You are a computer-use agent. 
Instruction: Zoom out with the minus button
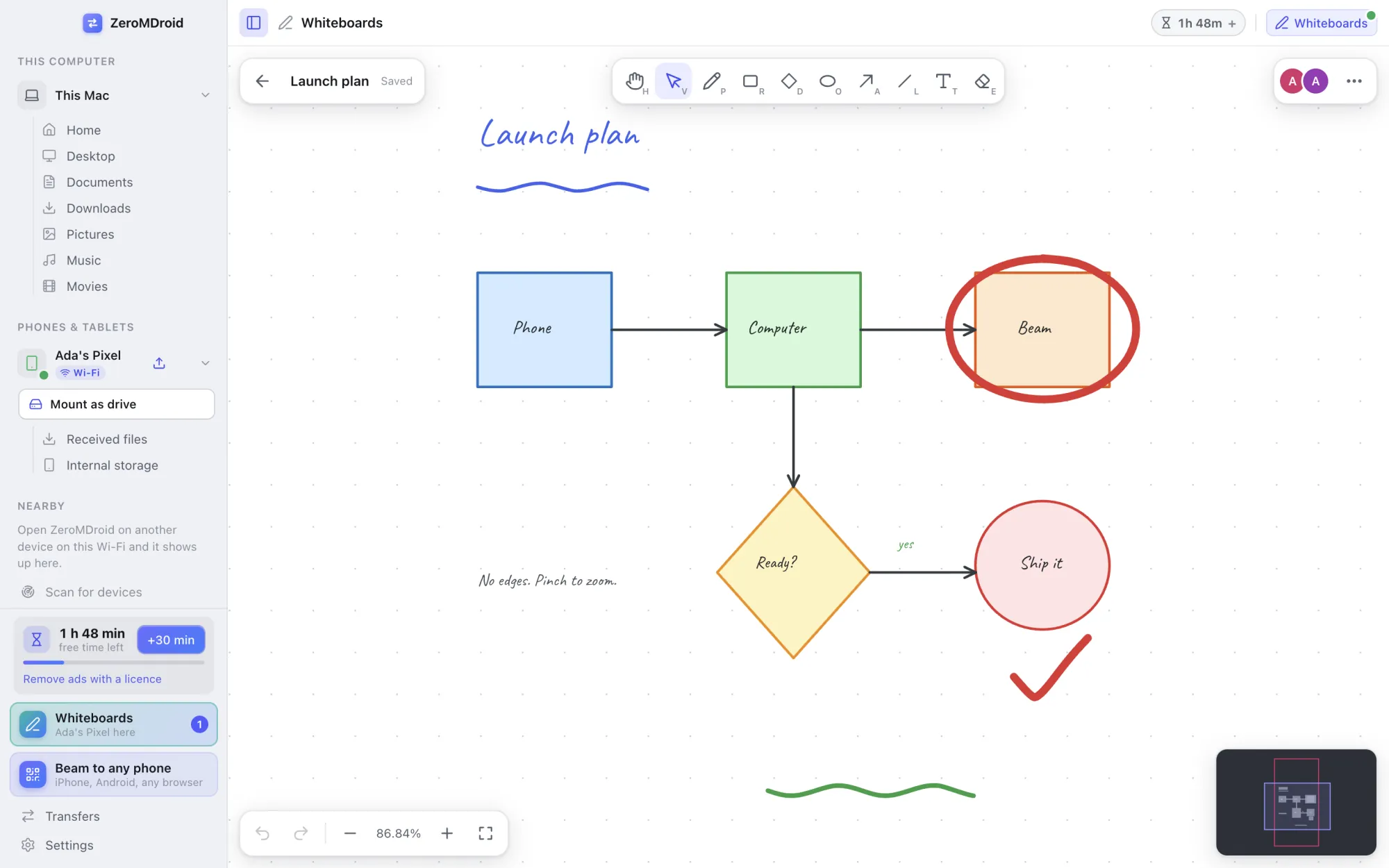[x=350, y=833]
